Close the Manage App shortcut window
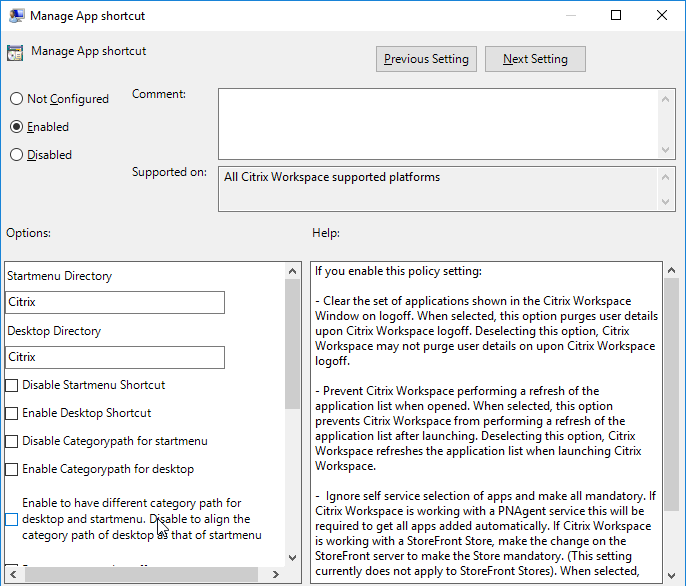The height and width of the screenshot is (586, 686). pyautogui.click(x=662, y=15)
